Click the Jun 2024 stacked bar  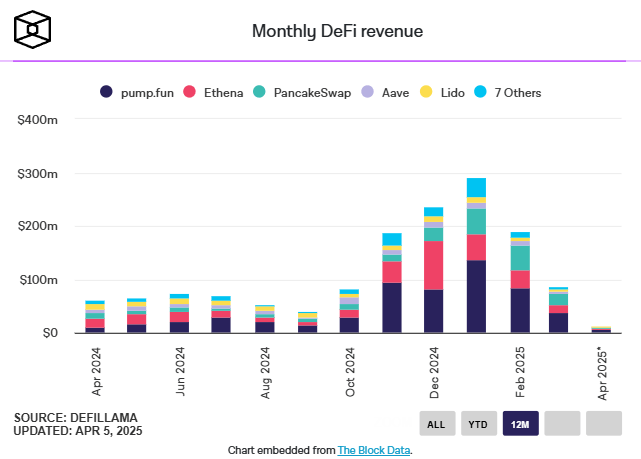point(179,313)
